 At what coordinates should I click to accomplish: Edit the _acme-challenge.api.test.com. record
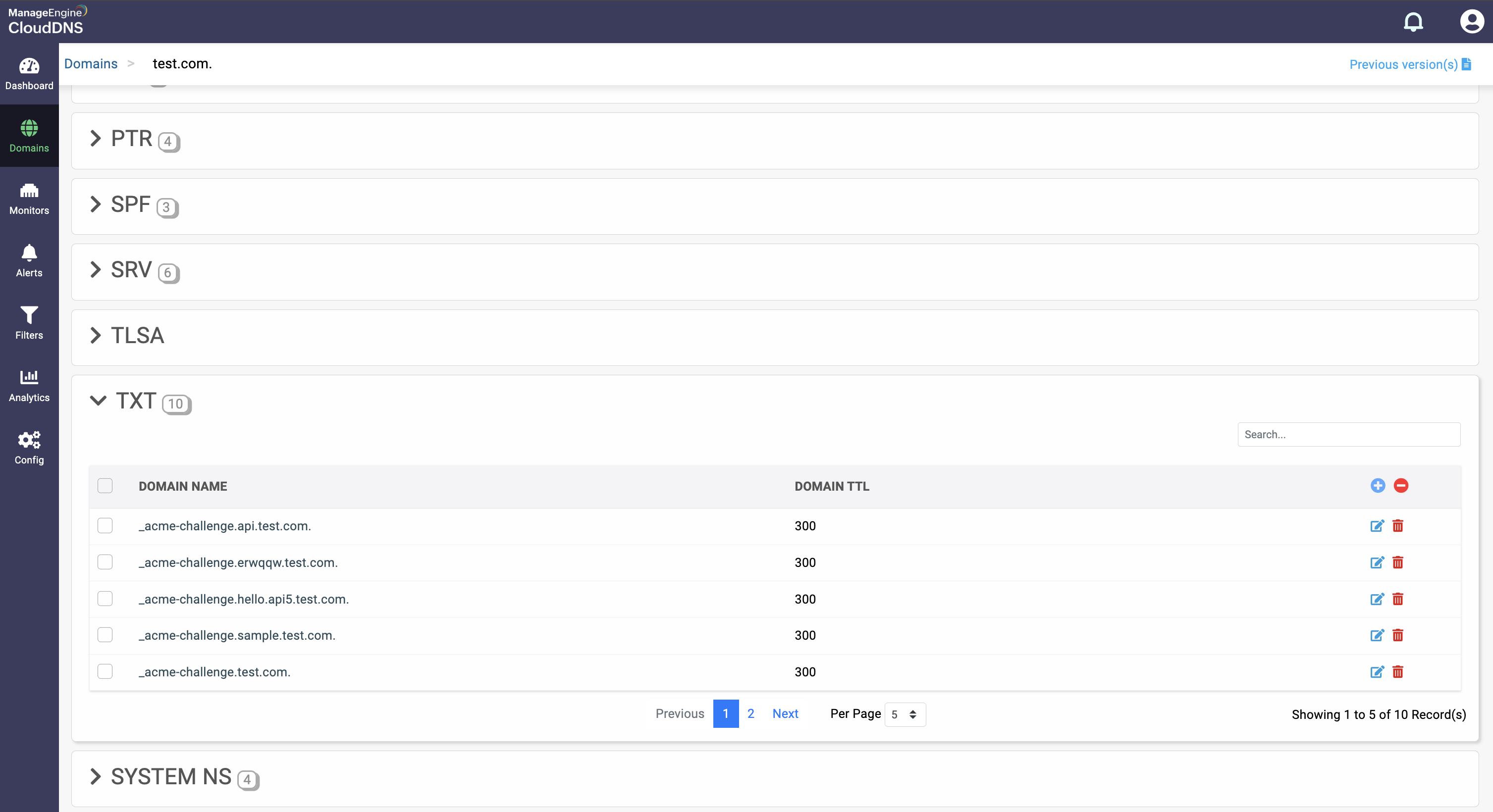coord(1377,526)
